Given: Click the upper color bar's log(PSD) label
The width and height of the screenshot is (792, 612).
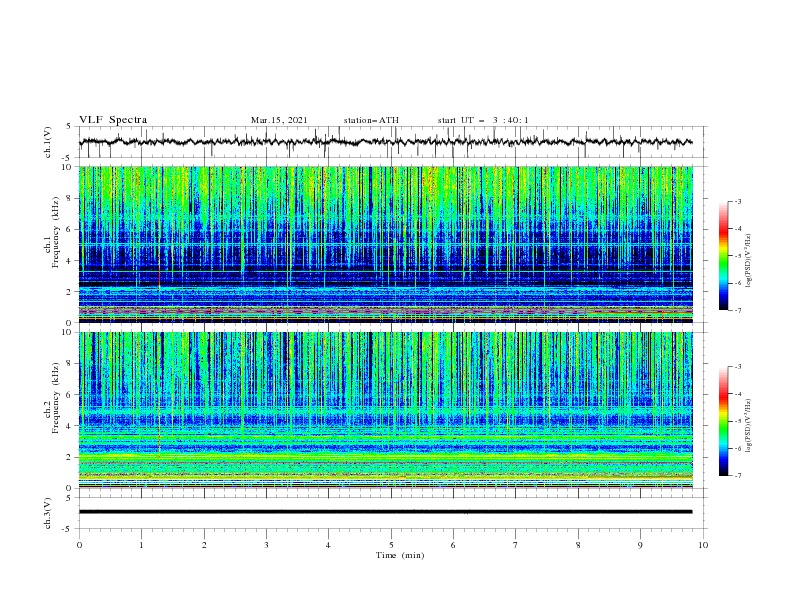Looking at the screenshot, I should 748,261.
